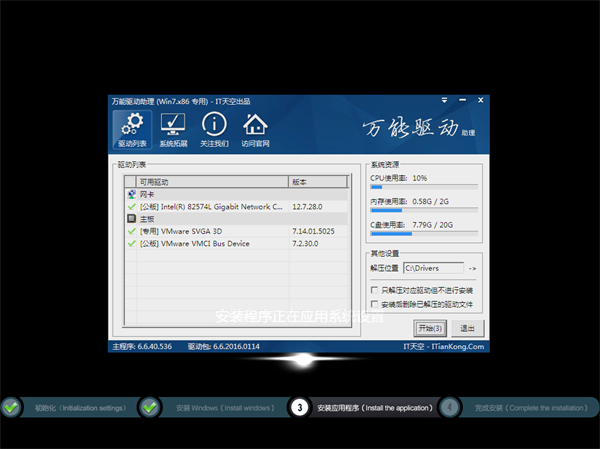Uncheck the VMware SVGA 3D driver

point(131,230)
